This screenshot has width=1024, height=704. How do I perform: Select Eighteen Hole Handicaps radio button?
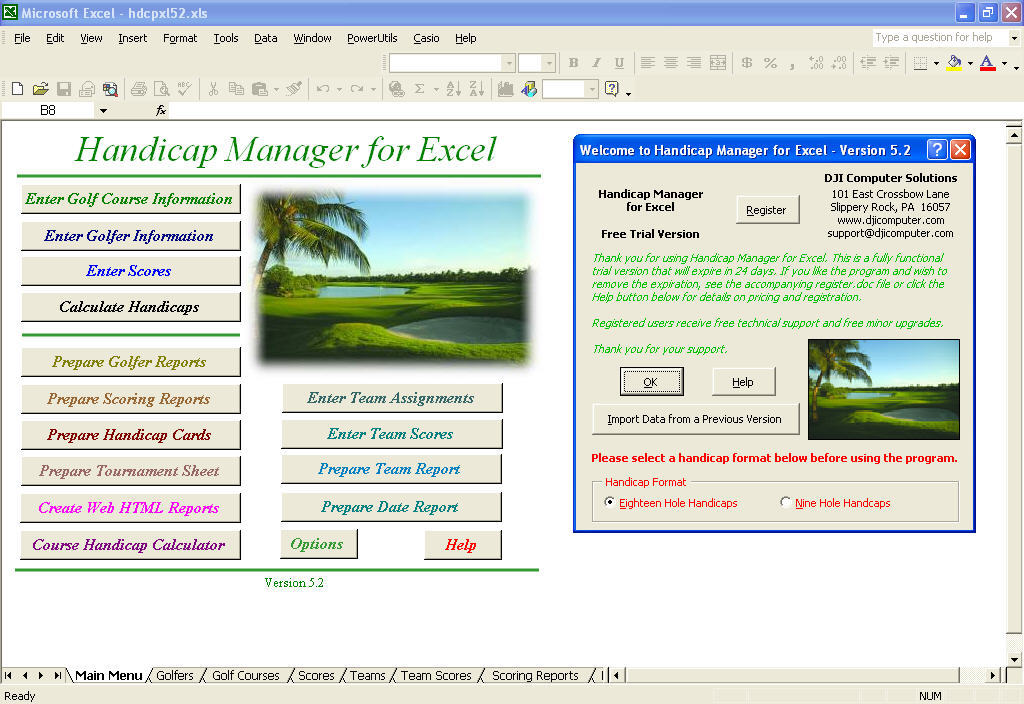point(609,502)
